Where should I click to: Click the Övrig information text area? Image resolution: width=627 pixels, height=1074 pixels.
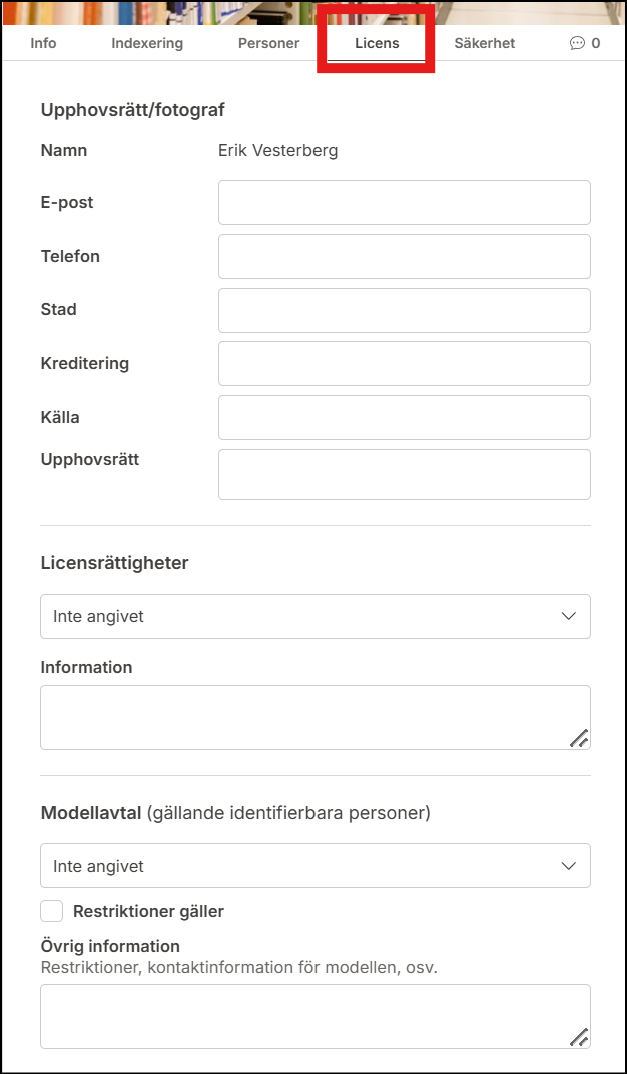pos(300,1016)
